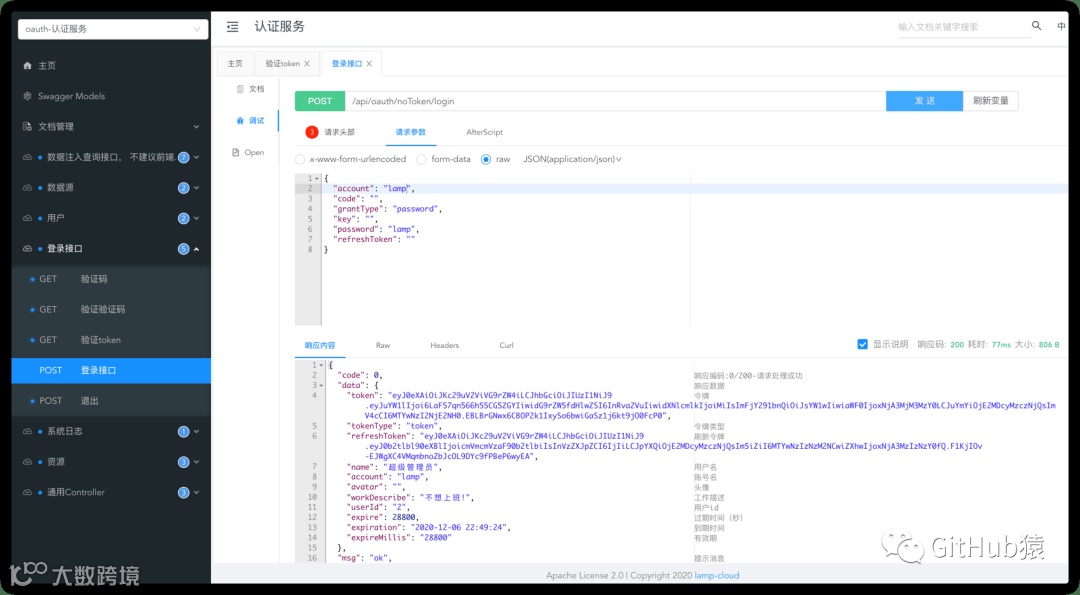
Task: Click the /api/oauth/noToken/login URL field
Action: click(x=615, y=101)
